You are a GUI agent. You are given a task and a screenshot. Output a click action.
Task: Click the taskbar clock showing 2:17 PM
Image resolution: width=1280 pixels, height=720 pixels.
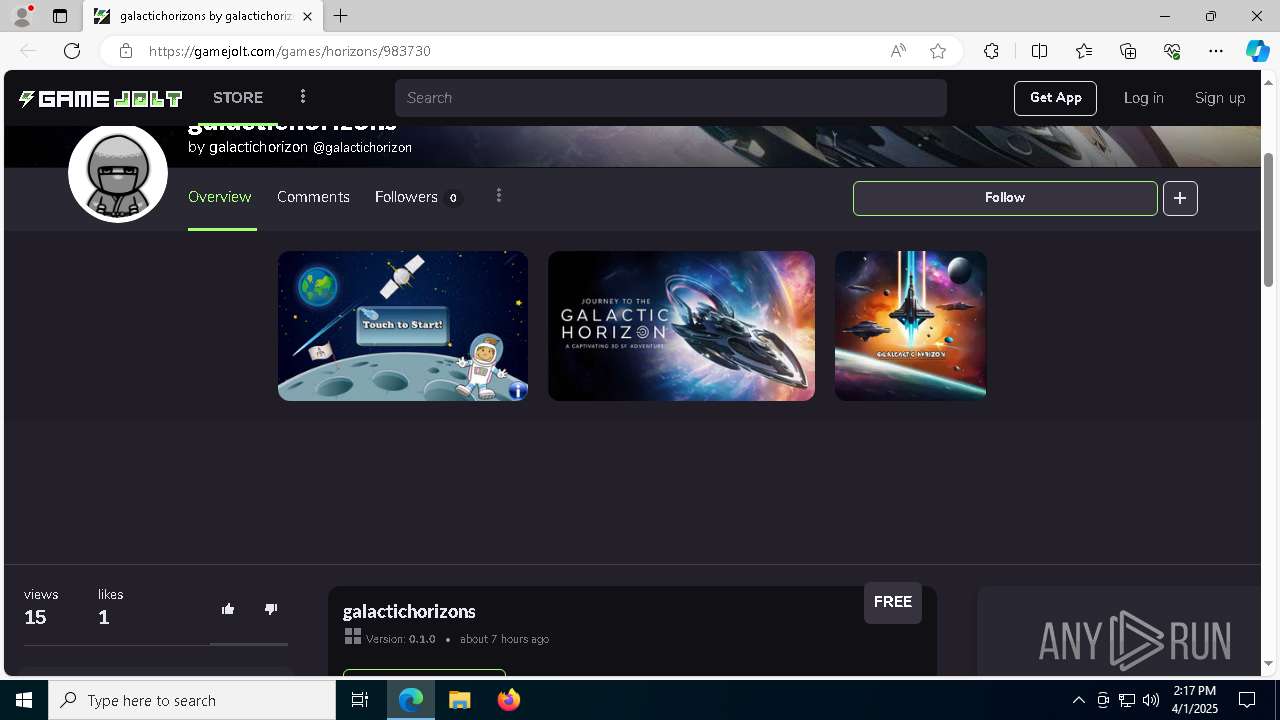point(1194,700)
